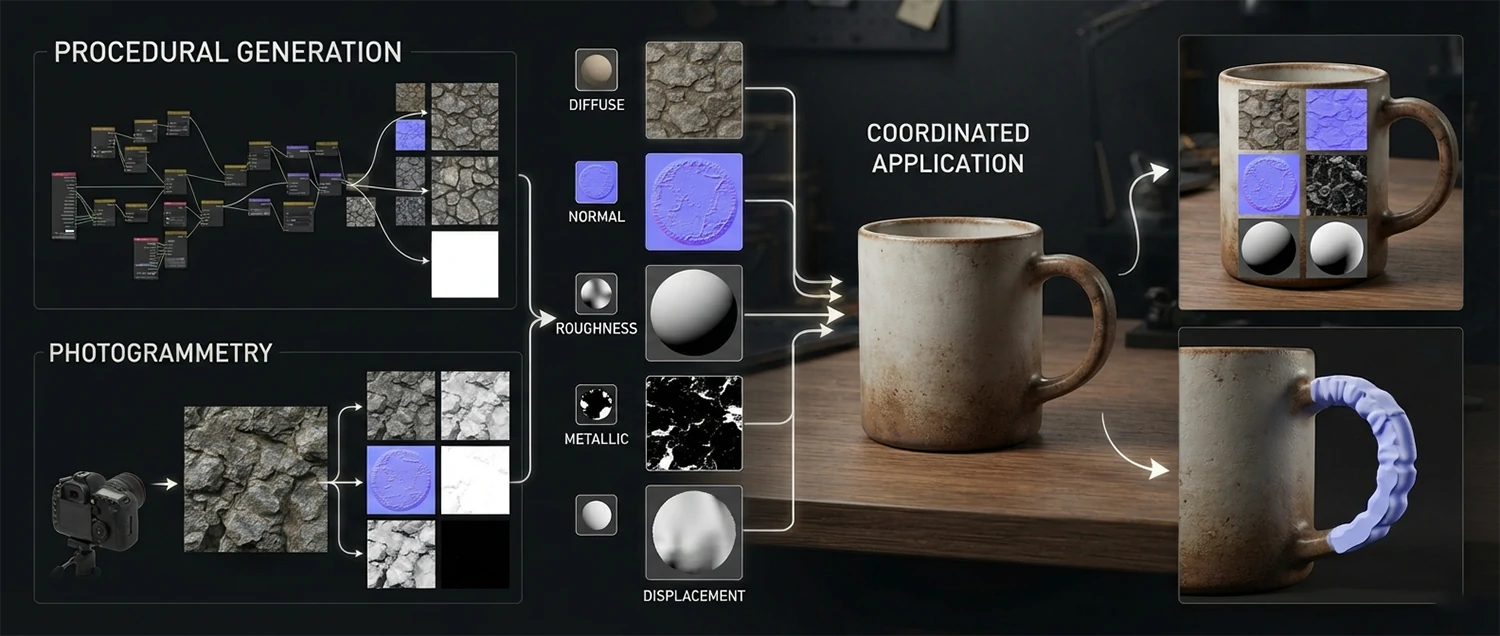
Task: Select the cracked blue normal tile on mug overlay
Action: 1335,118
